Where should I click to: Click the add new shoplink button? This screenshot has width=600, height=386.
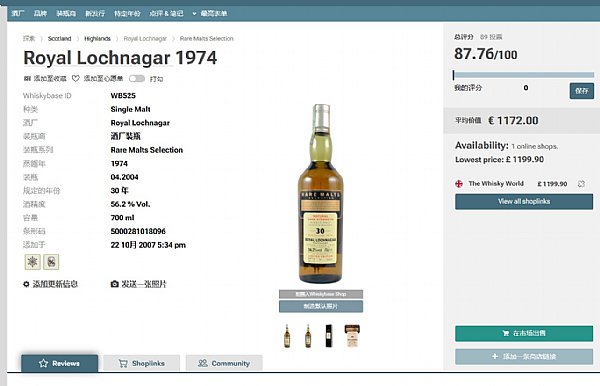point(524,357)
